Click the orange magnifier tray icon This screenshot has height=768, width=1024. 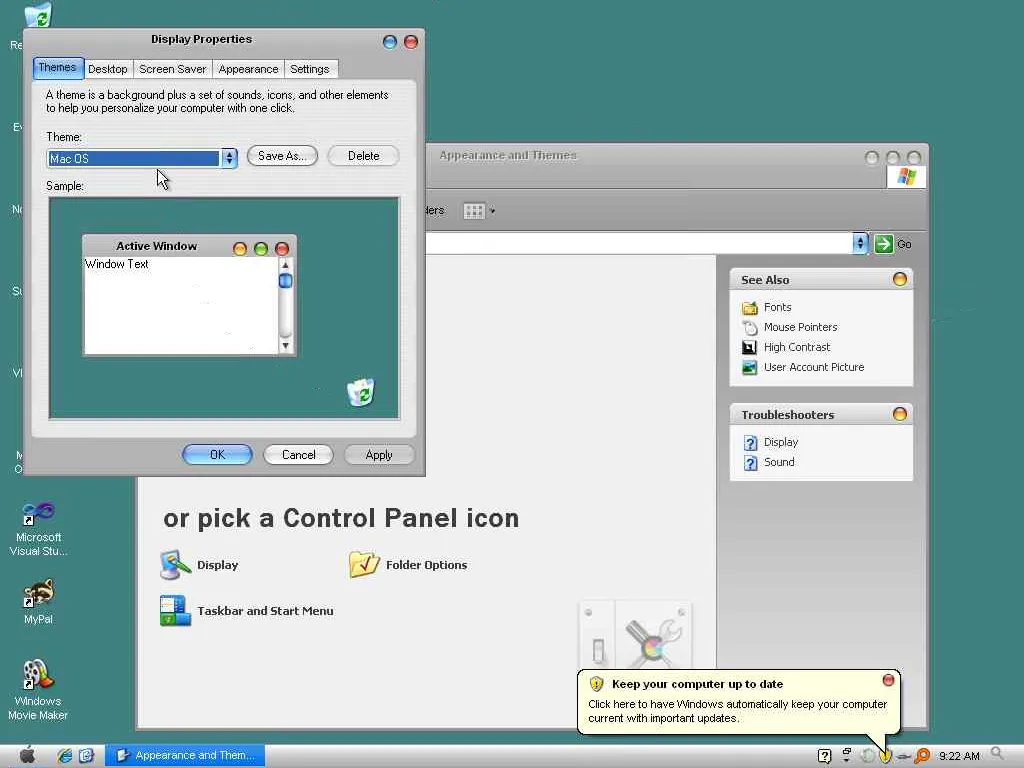[x=922, y=756]
